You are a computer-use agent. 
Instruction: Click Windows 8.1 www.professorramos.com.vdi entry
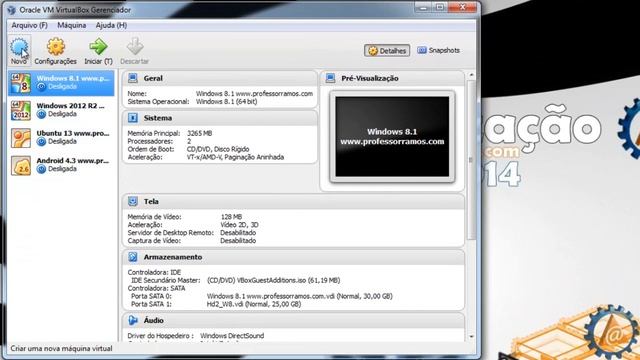coord(300,296)
